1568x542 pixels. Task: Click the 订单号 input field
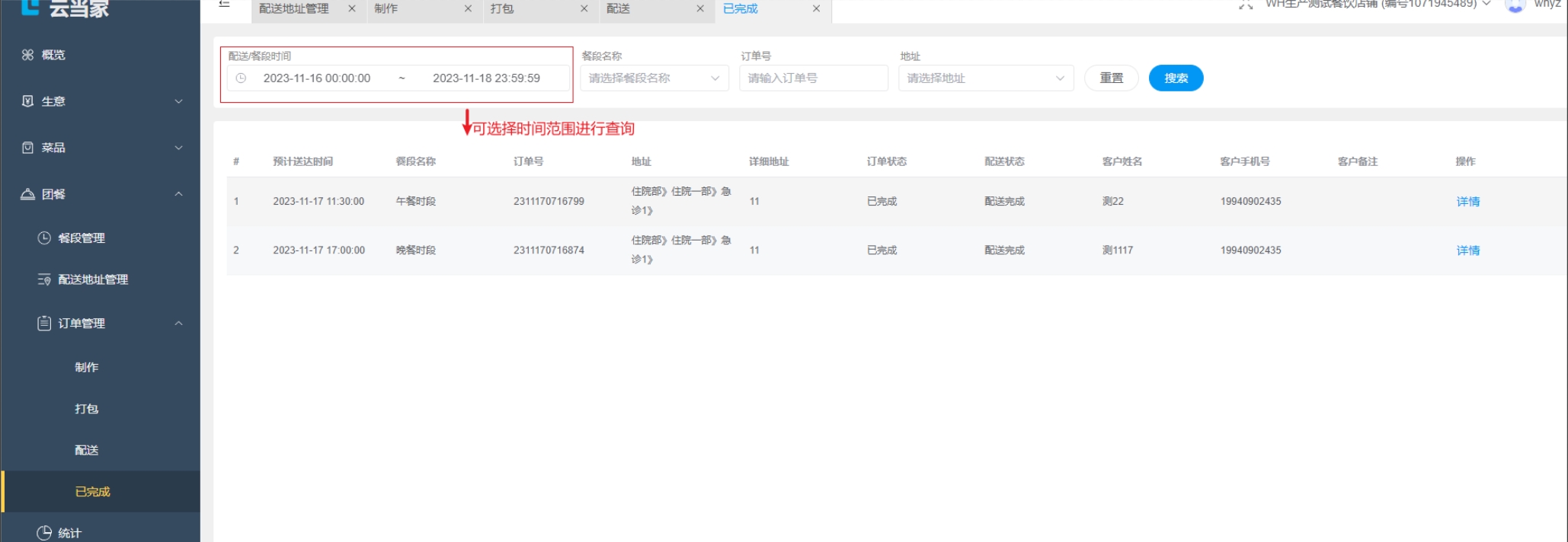click(813, 78)
